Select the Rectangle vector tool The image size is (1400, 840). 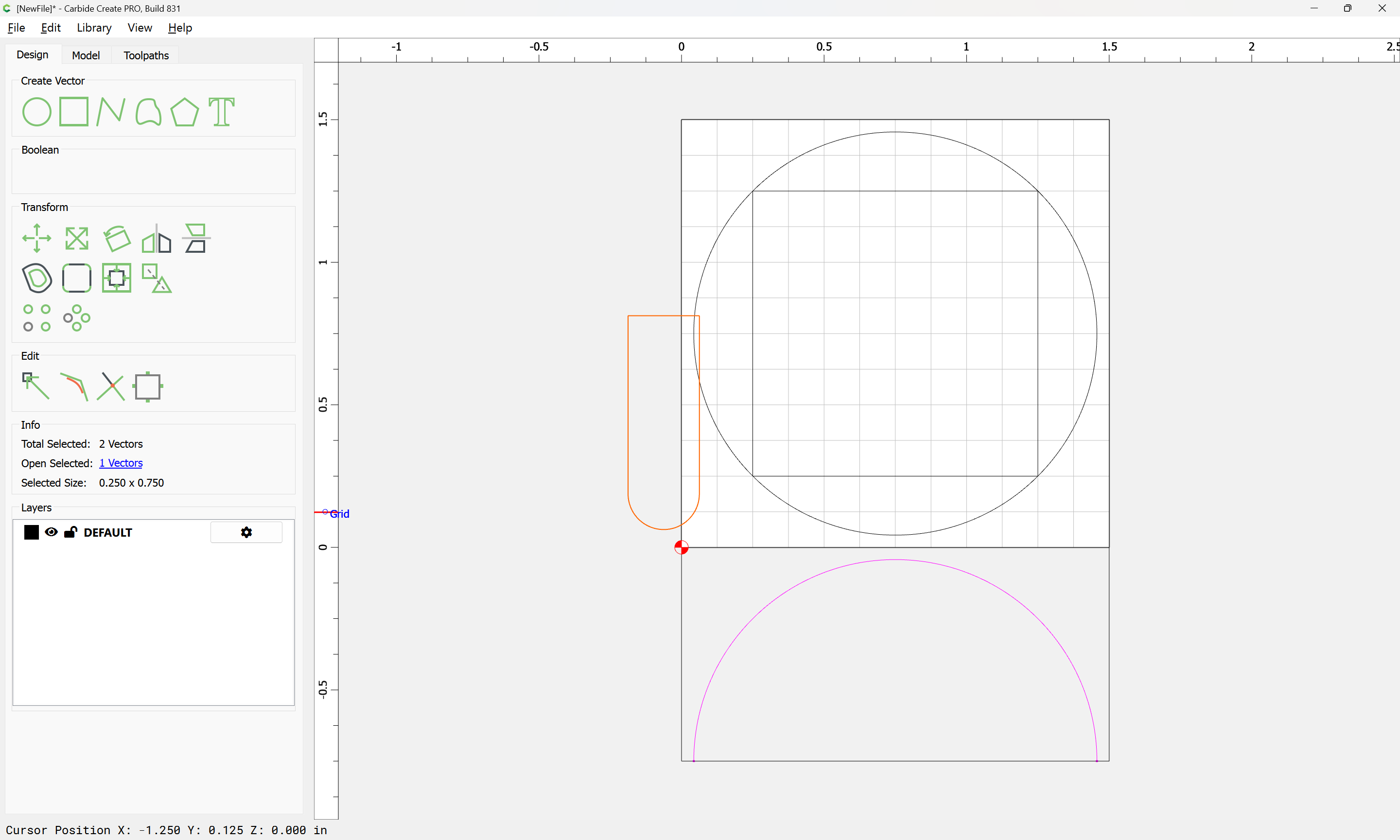pos(73,111)
